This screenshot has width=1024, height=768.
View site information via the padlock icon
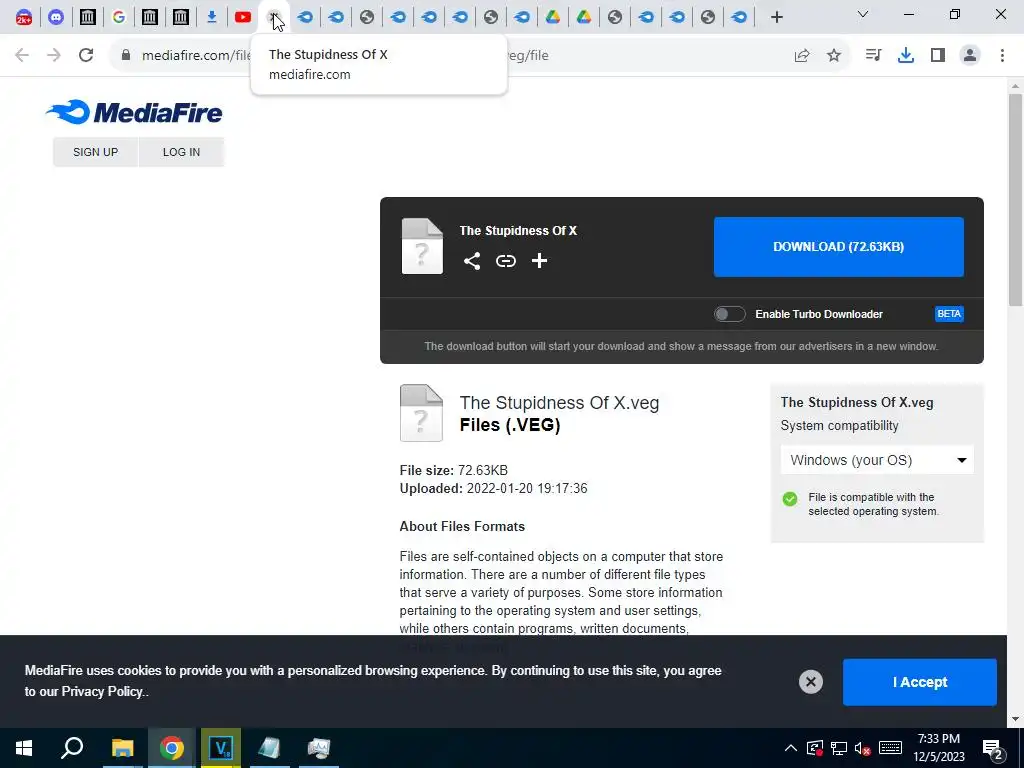(126, 55)
